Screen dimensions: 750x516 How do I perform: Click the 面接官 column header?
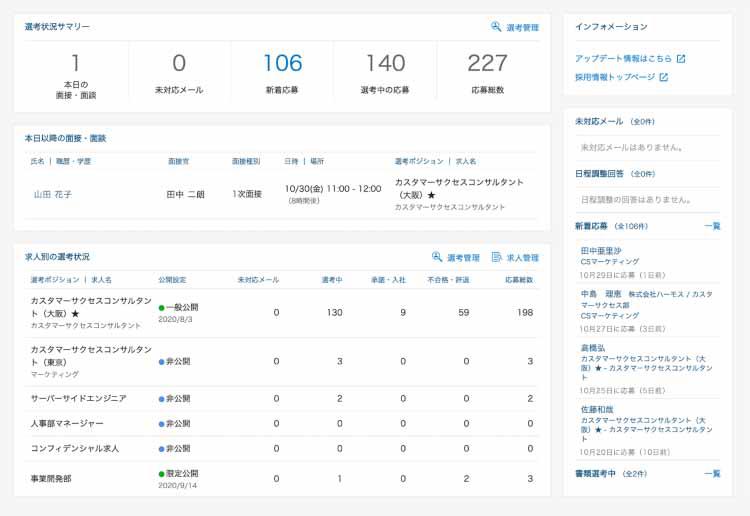(178, 161)
